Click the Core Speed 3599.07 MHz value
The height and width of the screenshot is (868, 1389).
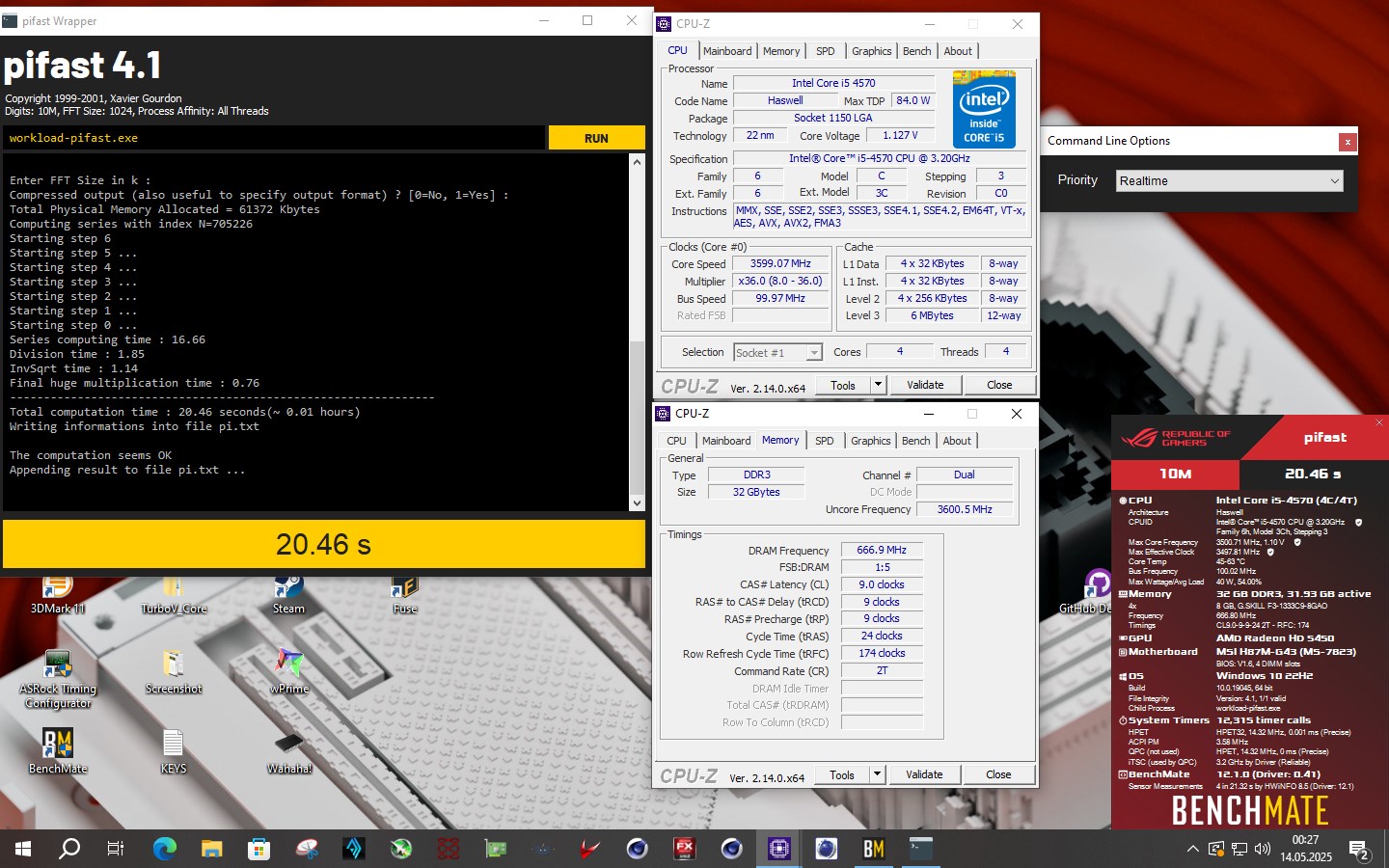click(780, 263)
